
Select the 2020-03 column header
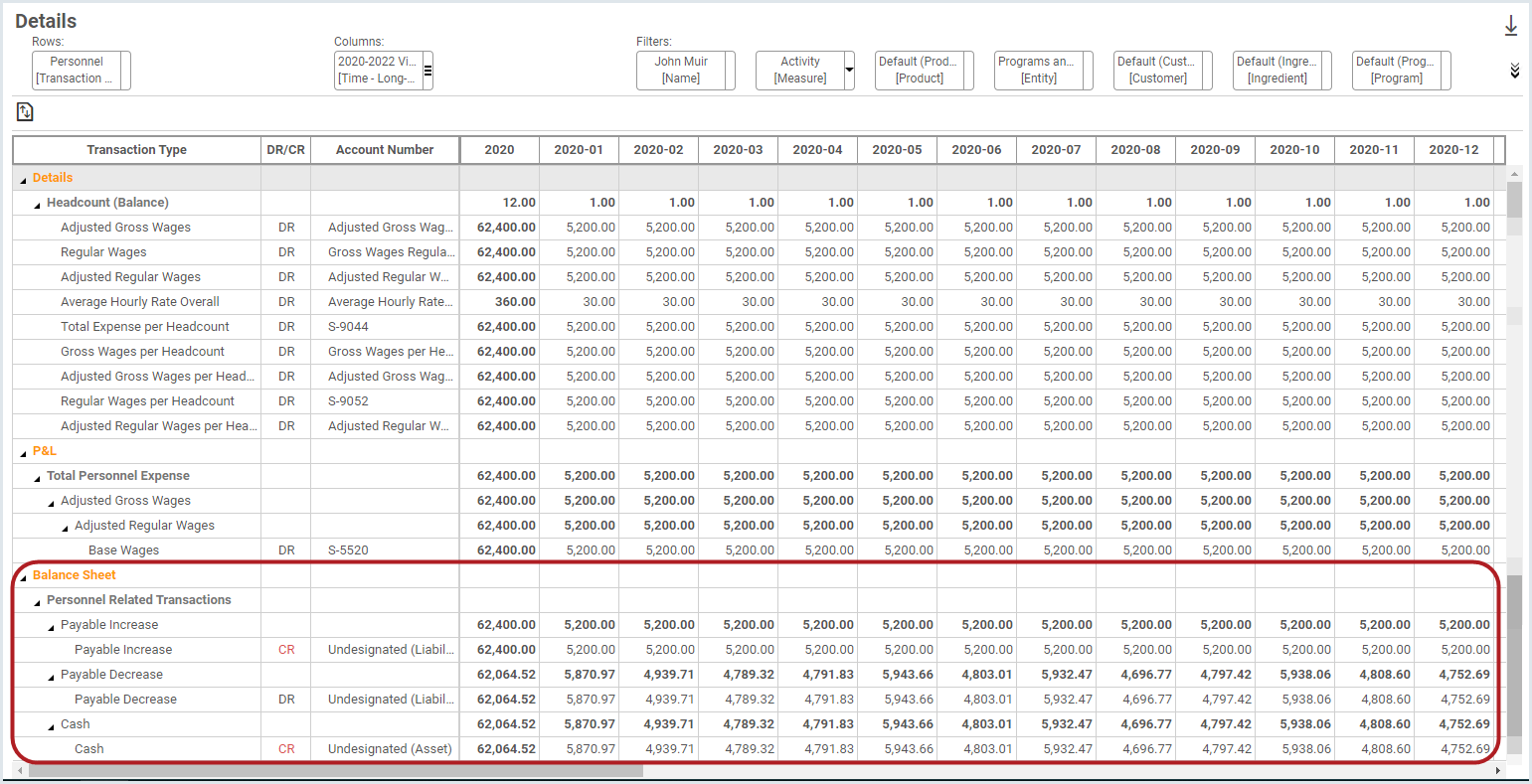click(738, 150)
